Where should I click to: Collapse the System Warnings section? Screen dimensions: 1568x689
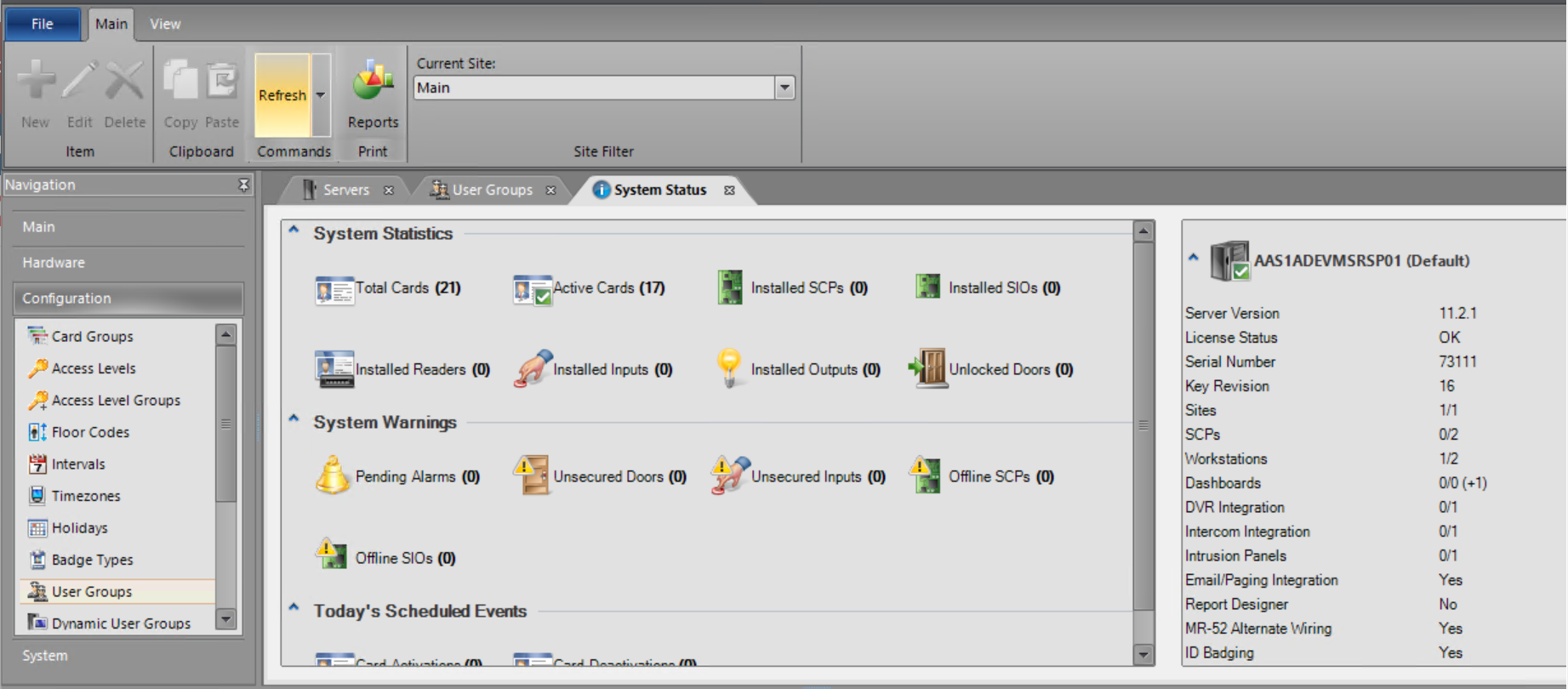point(294,419)
